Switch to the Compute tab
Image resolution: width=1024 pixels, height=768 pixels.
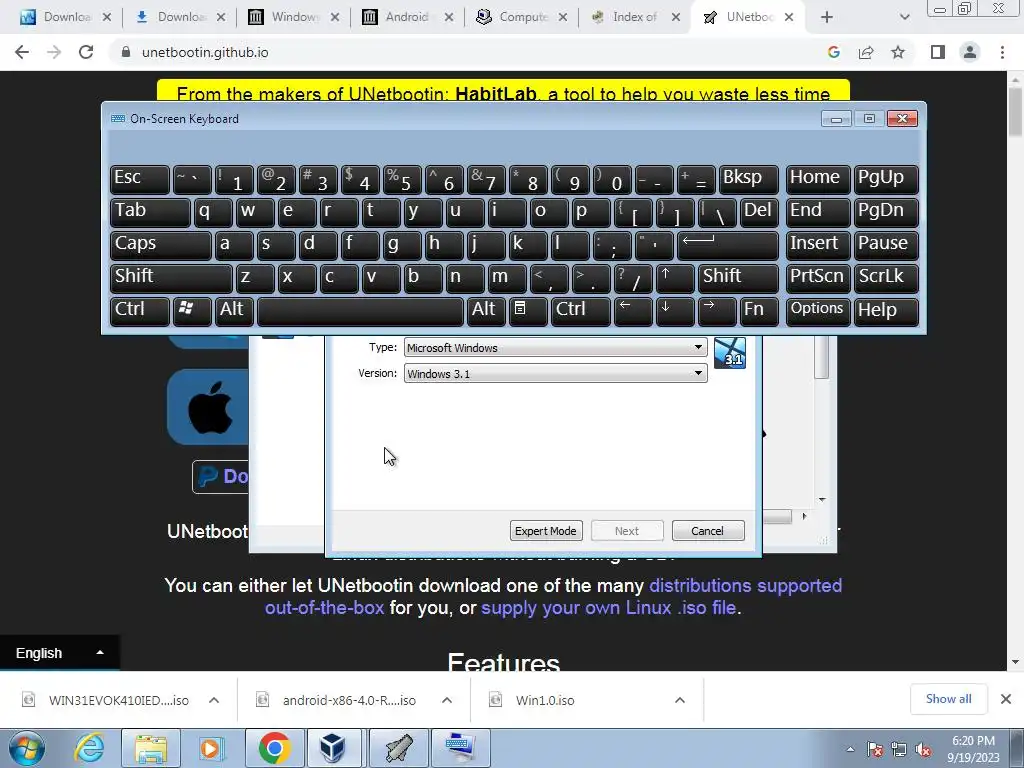coord(520,17)
